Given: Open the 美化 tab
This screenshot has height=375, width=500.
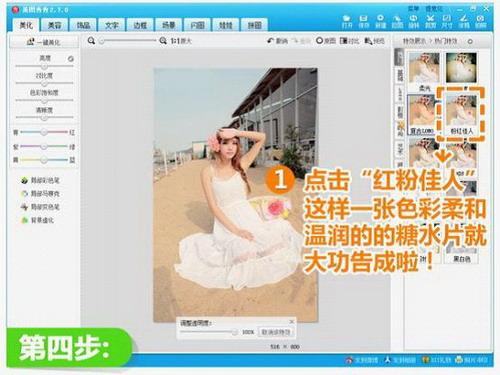Looking at the screenshot, I should pyautogui.click(x=26, y=25).
